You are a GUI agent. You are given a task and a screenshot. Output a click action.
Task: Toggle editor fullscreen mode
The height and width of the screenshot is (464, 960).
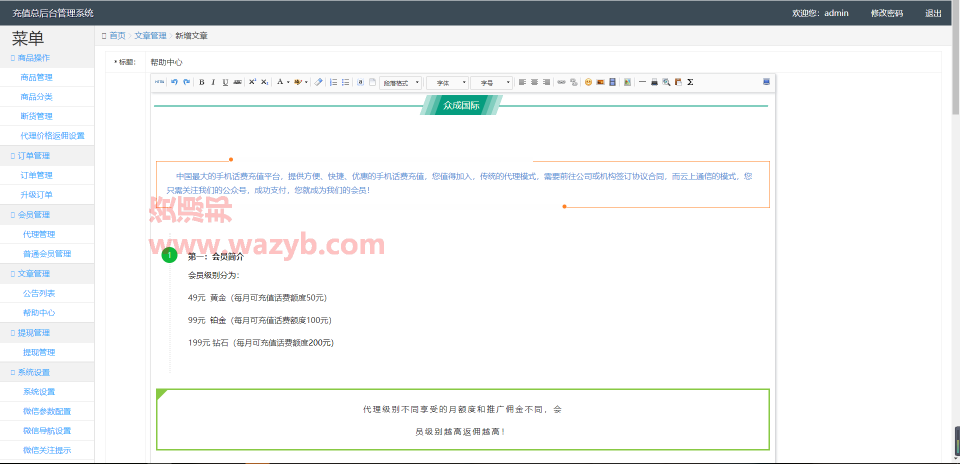(767, 82)
